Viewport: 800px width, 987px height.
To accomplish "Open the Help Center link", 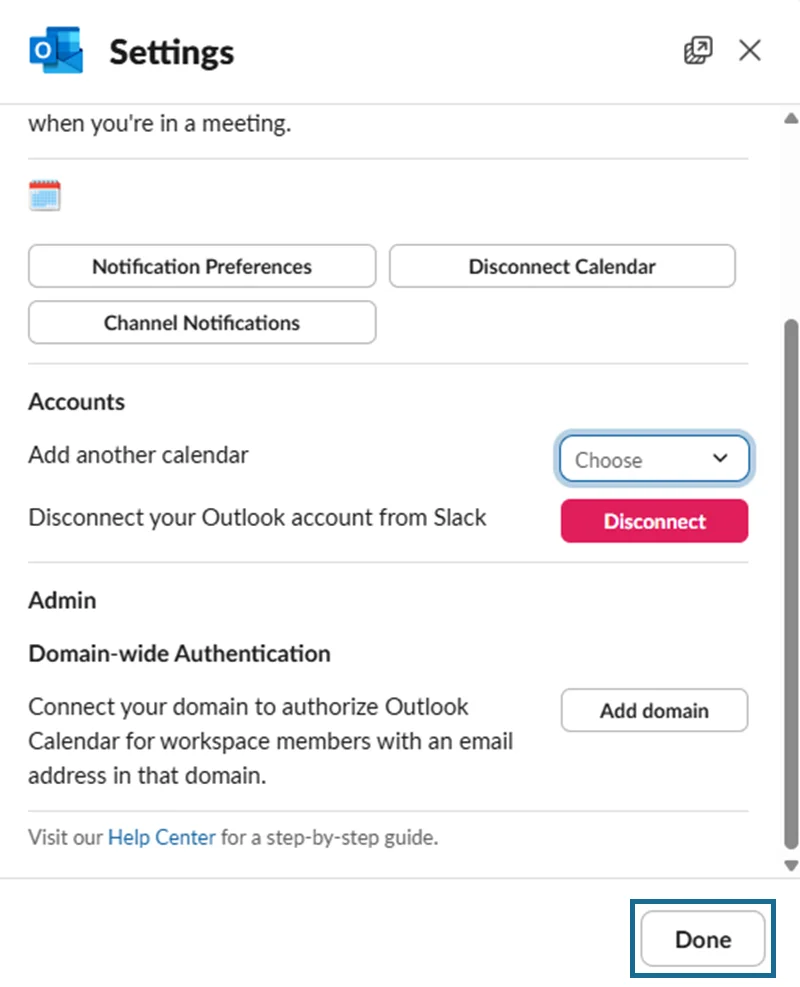I will (161, 837).
